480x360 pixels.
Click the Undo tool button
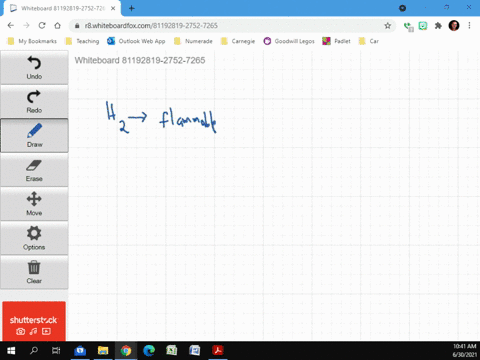(x=34, y=68)
